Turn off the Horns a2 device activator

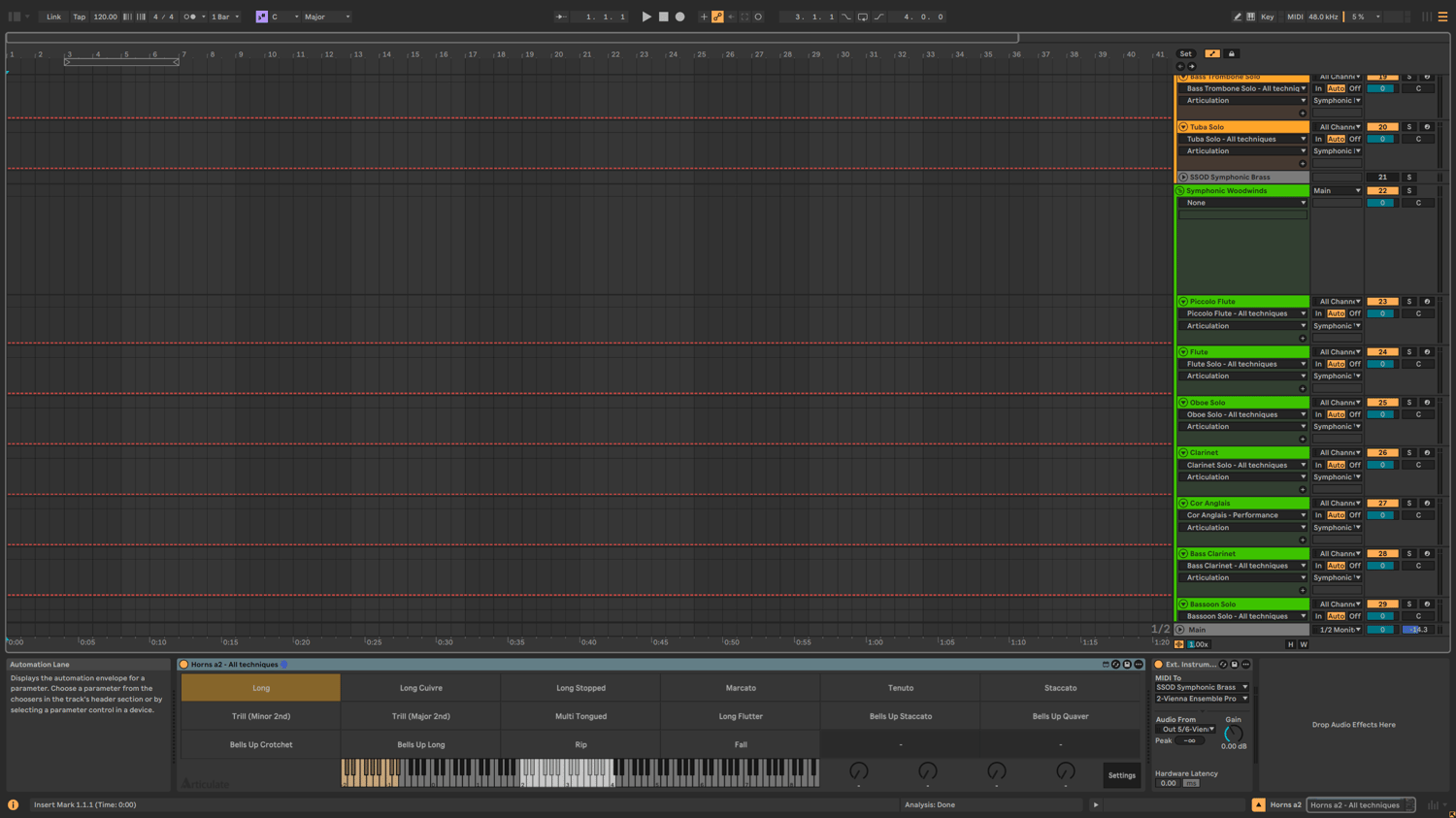(x=183, y=665)
